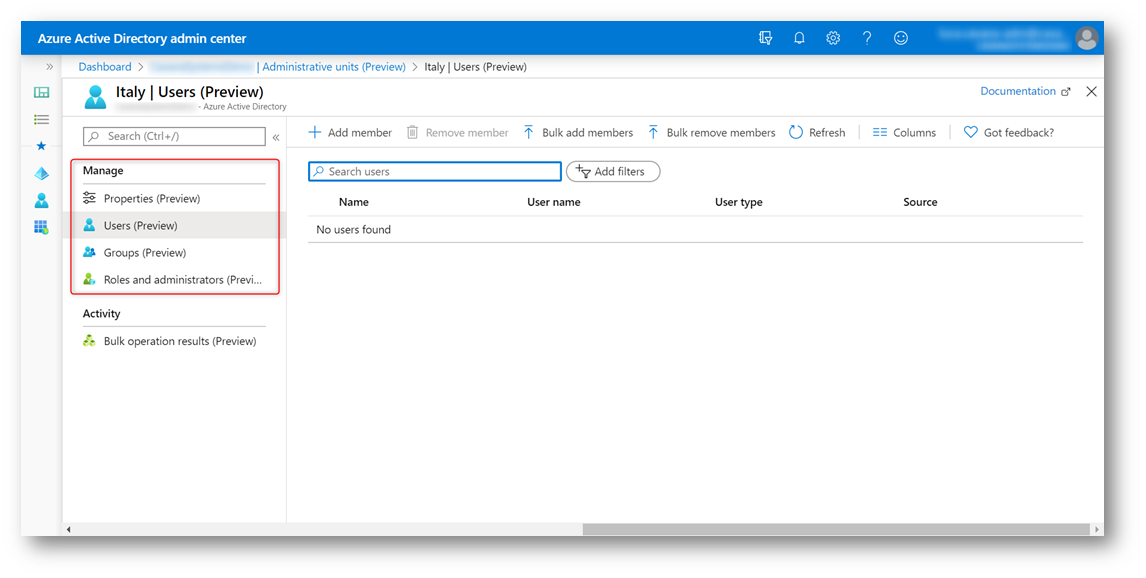The height and width of the screenshot is (578, 1146).
Task: Open the help question mark
Action: (x=867, y=38)
